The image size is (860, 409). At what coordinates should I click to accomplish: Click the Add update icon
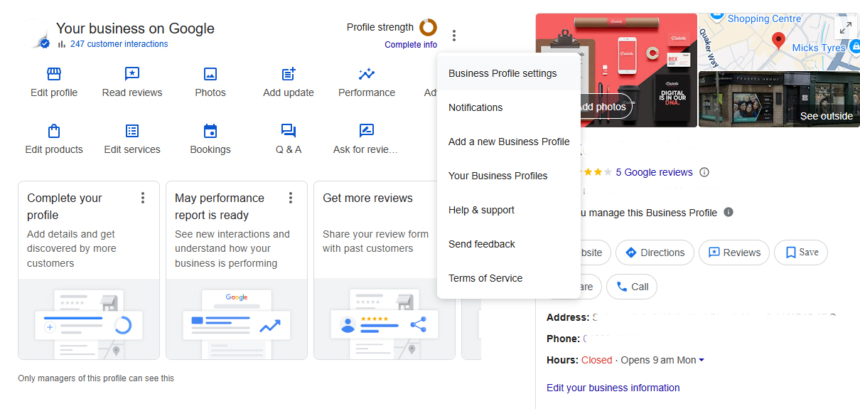point(288,74)
